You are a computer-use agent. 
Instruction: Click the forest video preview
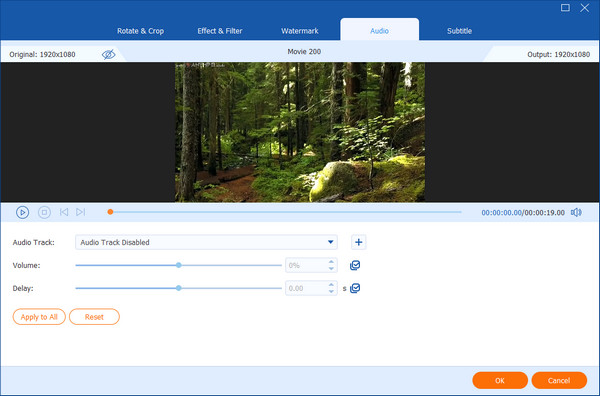(x=300, y=132)
